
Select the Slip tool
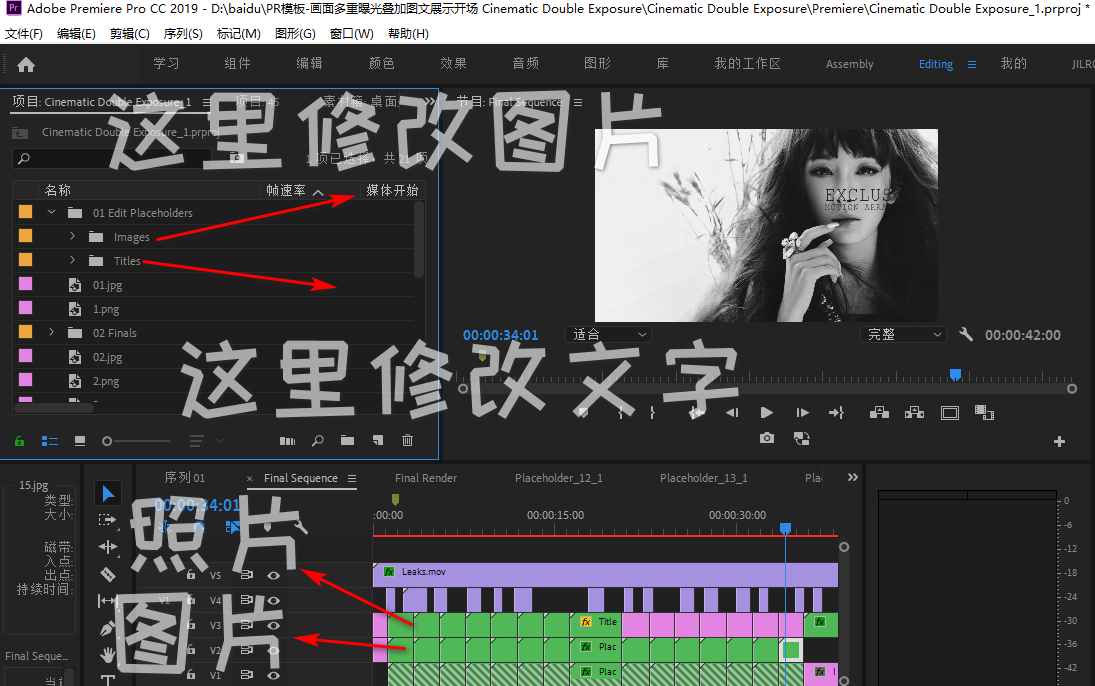108,600
